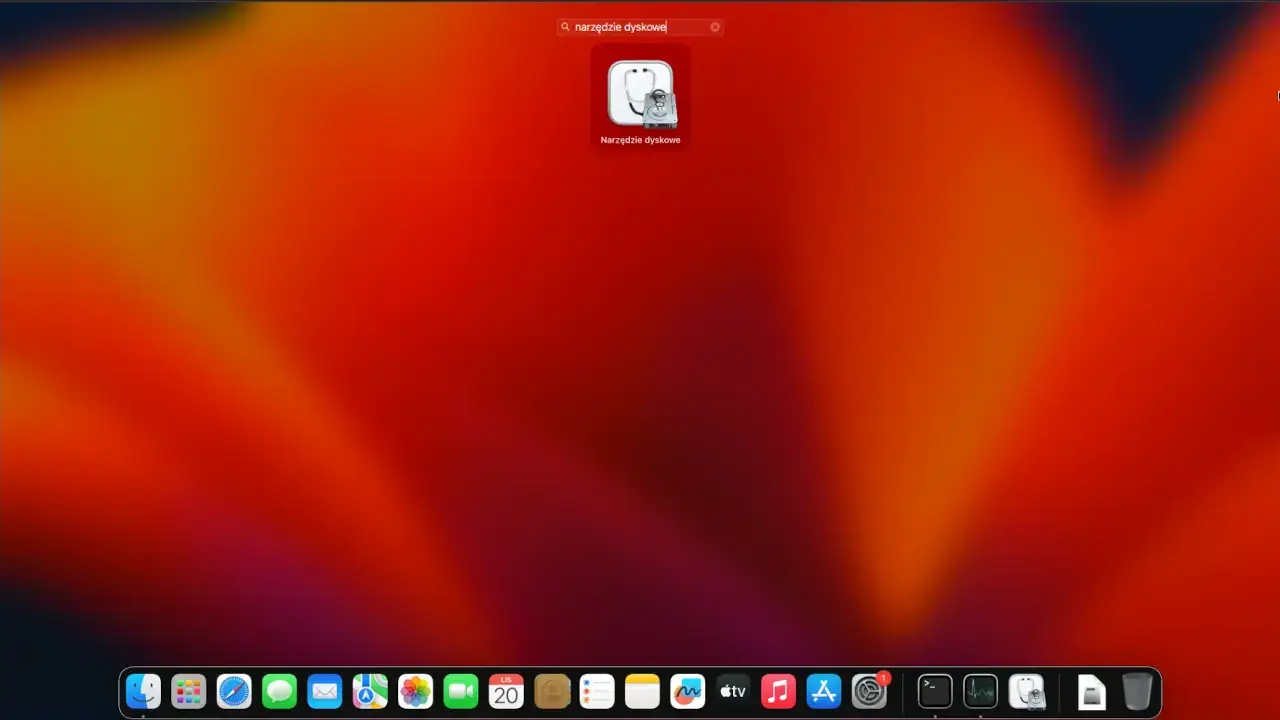Click the Launchpad search input field
This screenshot has height=720, width=1280.
click(x=640, y=27)
